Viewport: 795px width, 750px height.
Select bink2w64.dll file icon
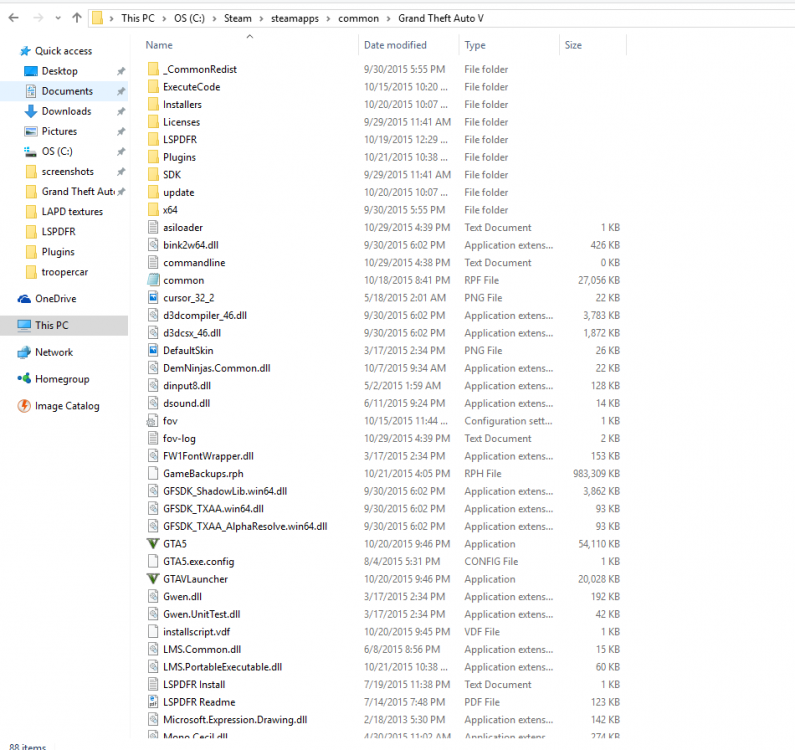click(x=153, y=245)
